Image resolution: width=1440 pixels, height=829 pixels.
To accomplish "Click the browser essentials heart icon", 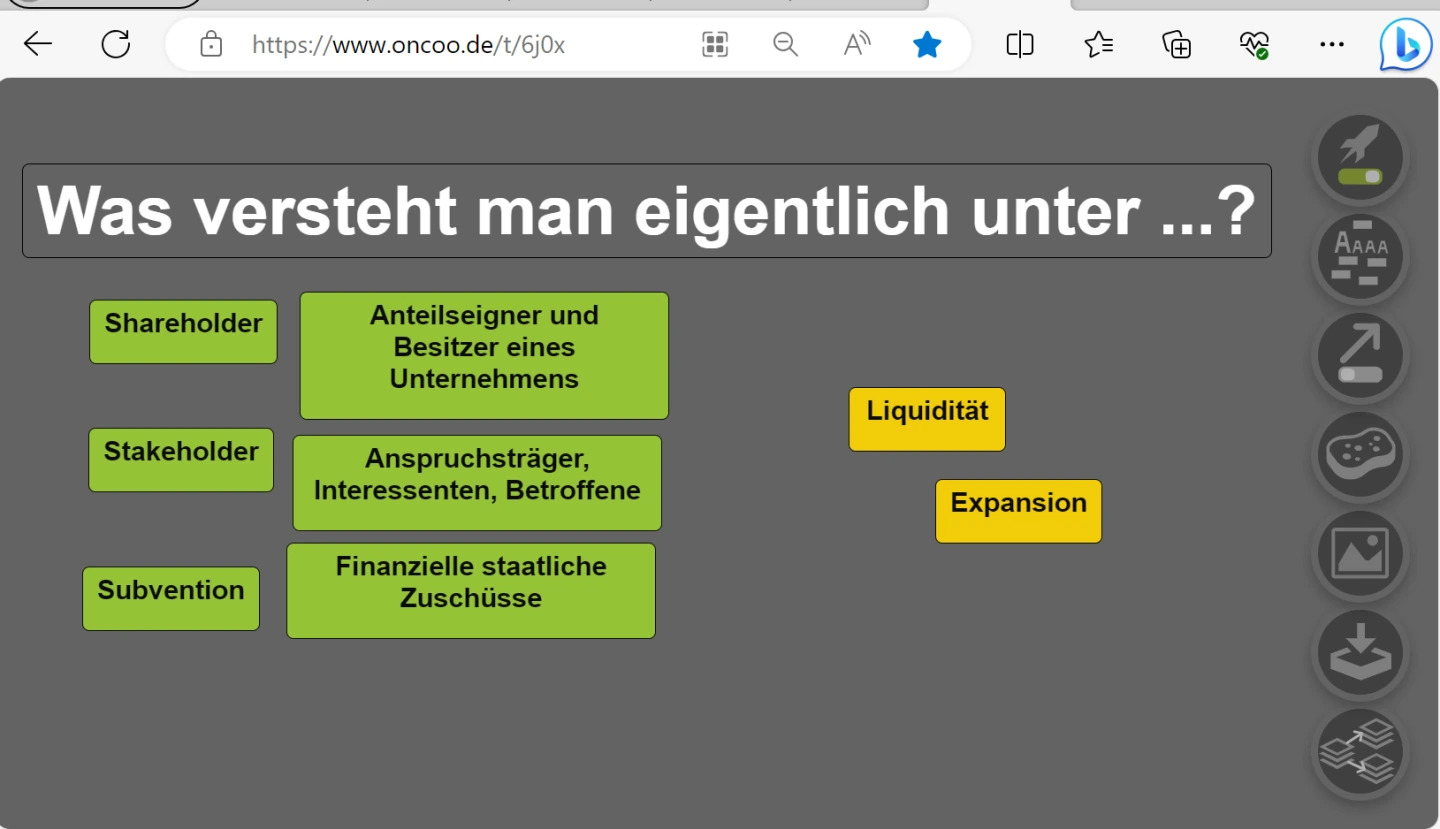I will 1254,45.
